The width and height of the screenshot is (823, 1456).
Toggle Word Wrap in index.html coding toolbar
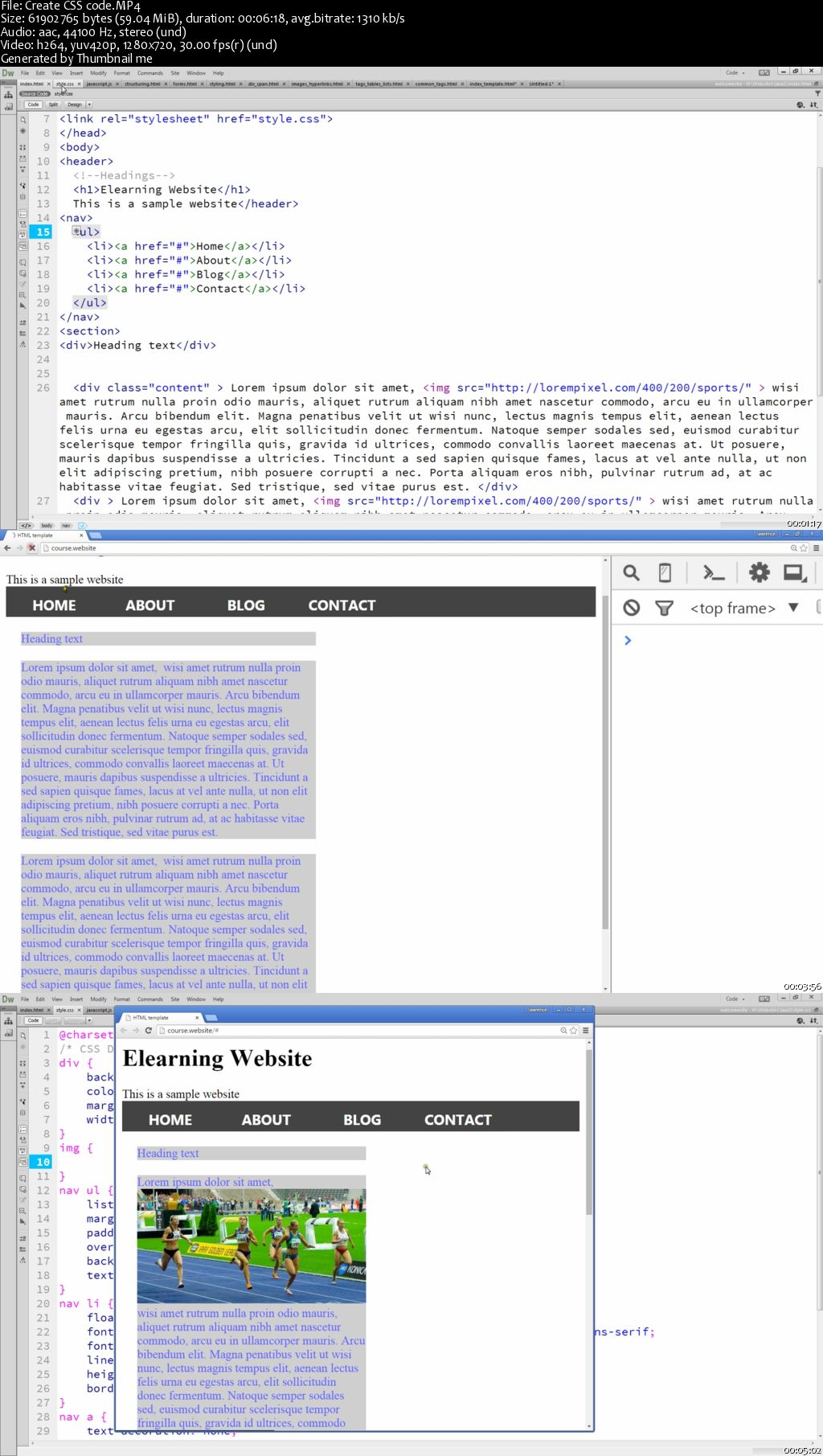[23, 235]
